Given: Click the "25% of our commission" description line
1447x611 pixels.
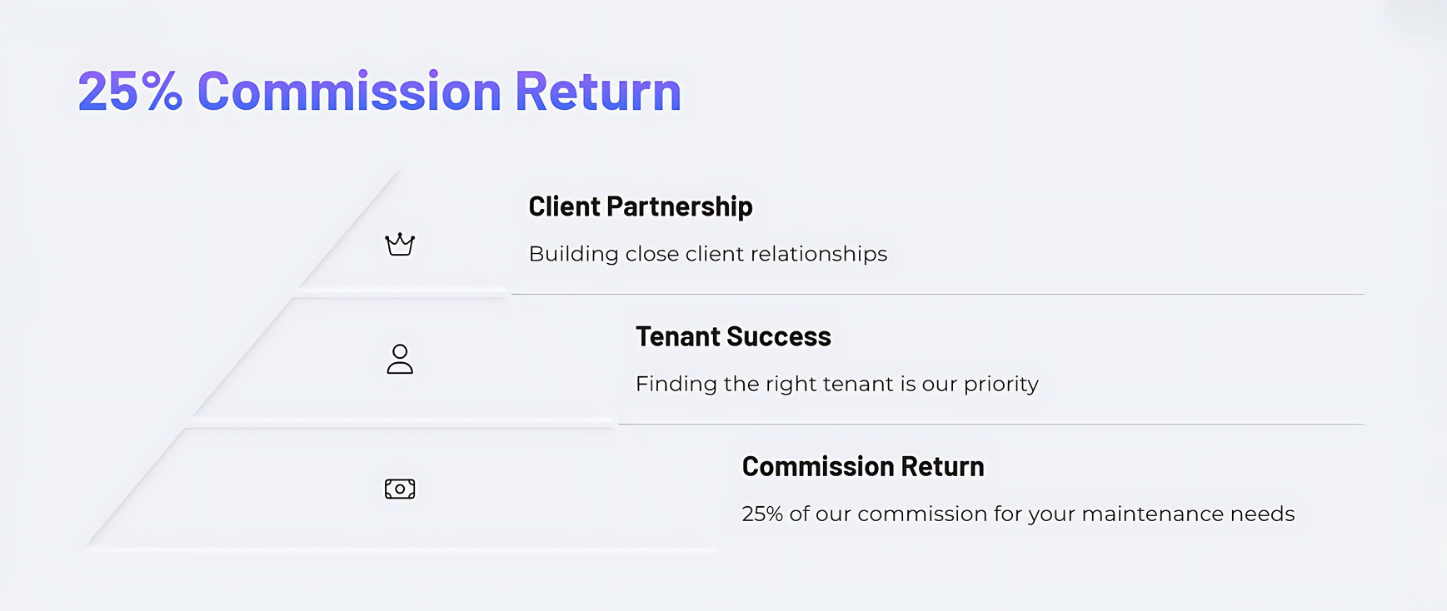Looking at the screenshot, I should coord(1017,514).
